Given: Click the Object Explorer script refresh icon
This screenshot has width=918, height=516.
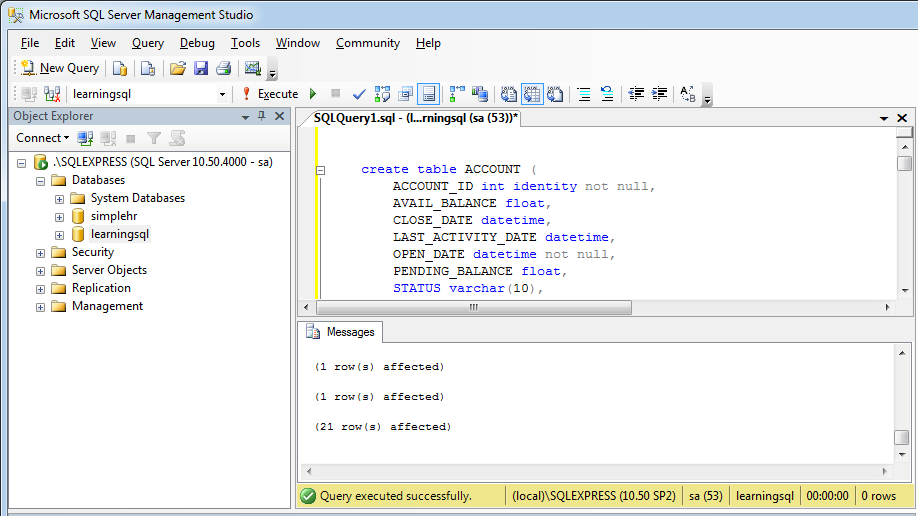Looking at the screenshot, I should pyautogui.click(x=177, y=138).
